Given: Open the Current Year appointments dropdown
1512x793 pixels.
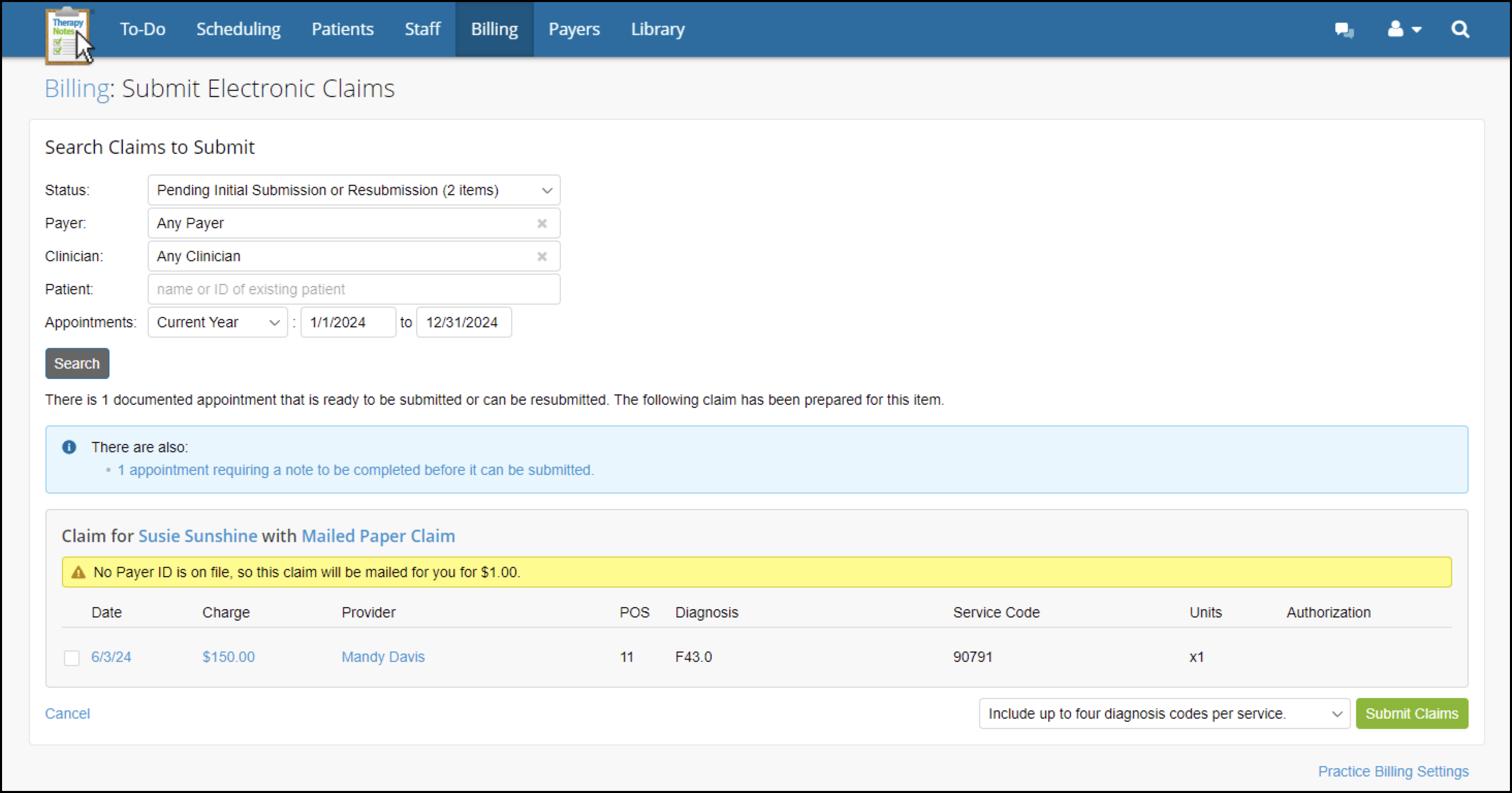Looking at the screenshot, I should (x=217, y=322).
